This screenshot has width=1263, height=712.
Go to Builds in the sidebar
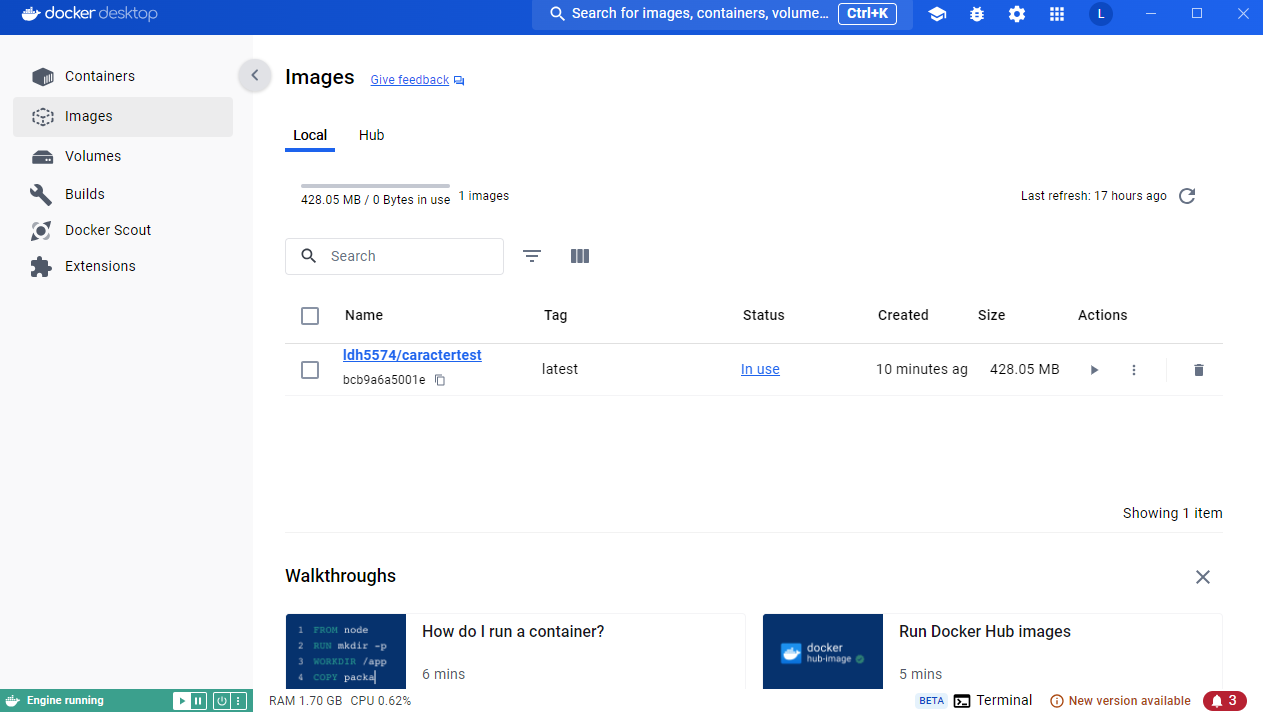click(123, 194)
